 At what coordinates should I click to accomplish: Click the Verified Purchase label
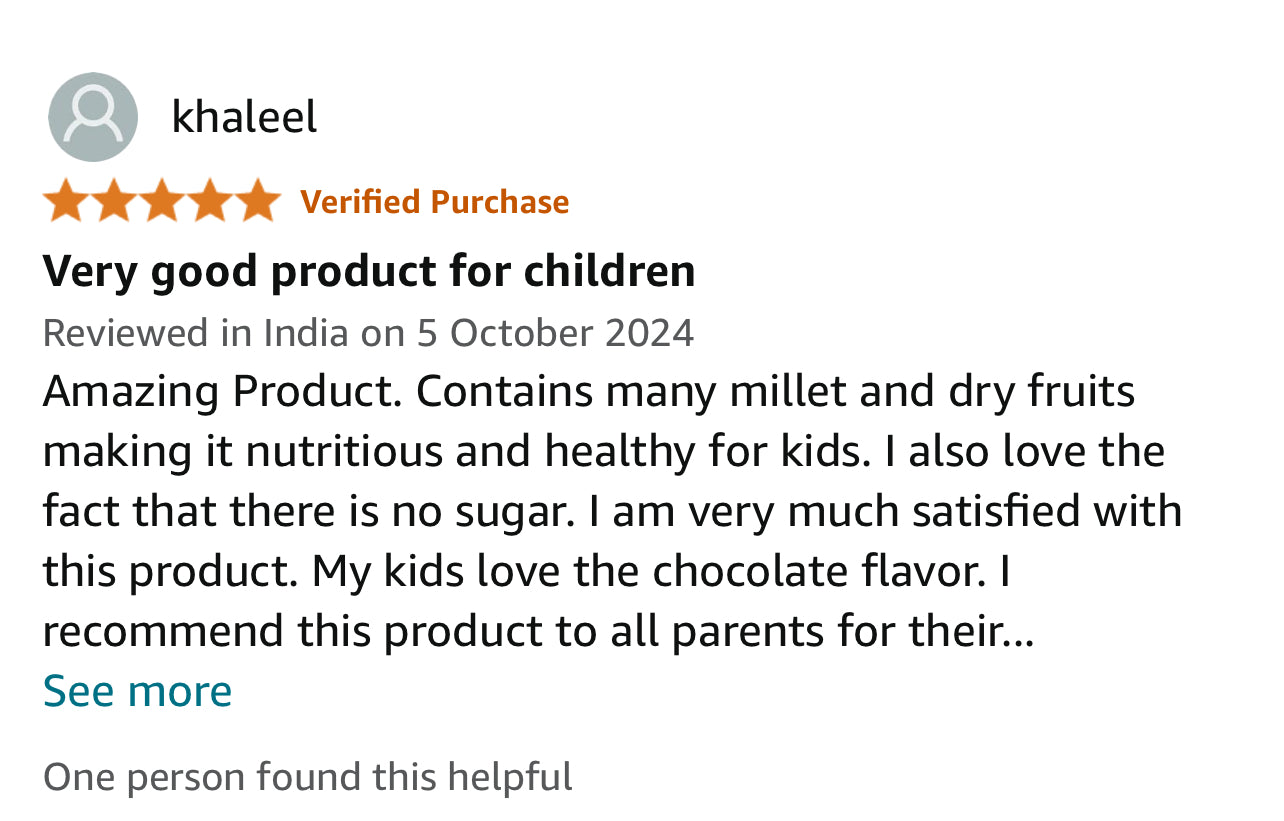(x=435, y=202)
